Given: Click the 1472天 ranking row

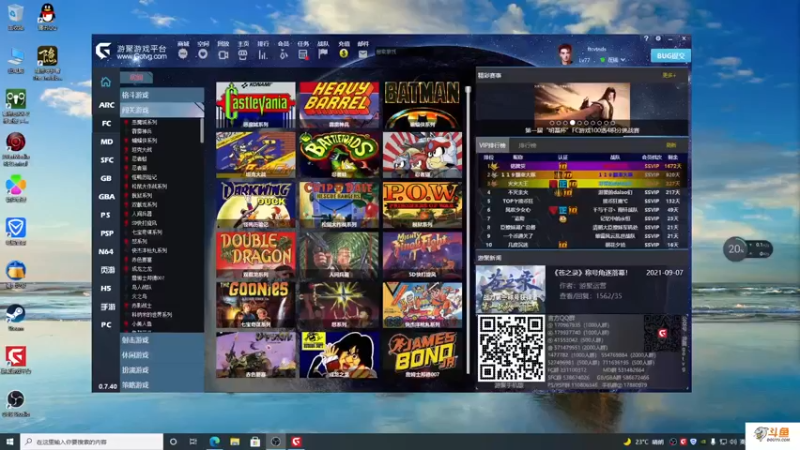Looking at the screenshot, I should coord(582,166).
